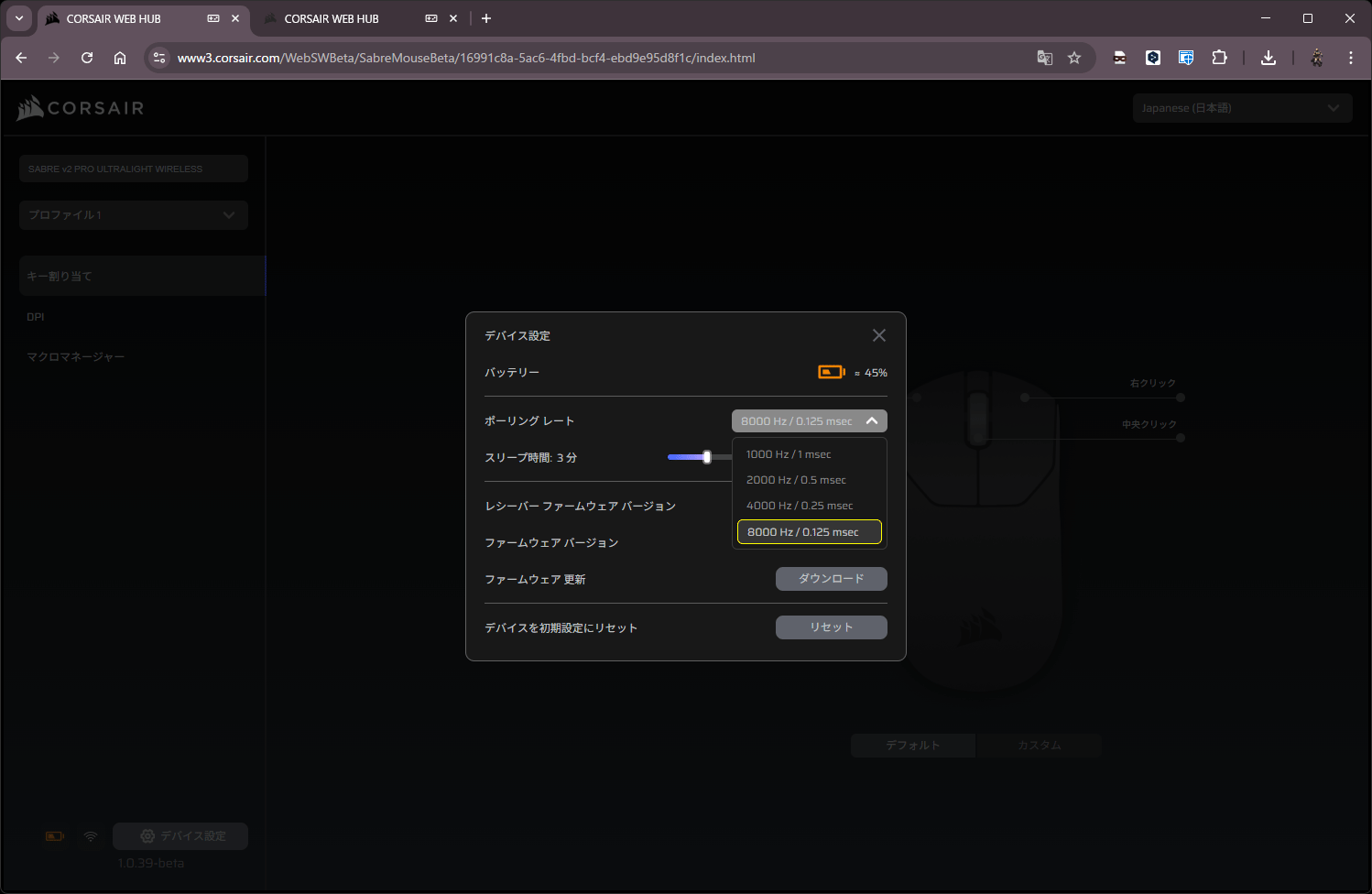Open a new browser tab
1372x894 pixels.
click(x=486, y=18)
